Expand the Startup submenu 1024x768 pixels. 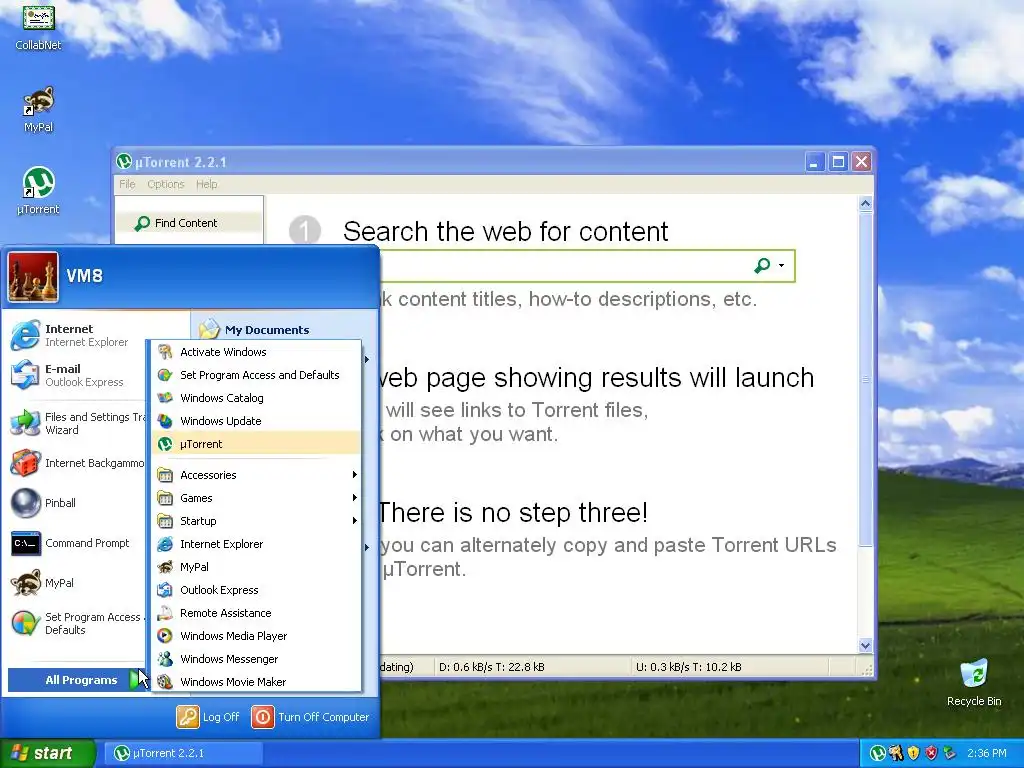coord(257,520)
